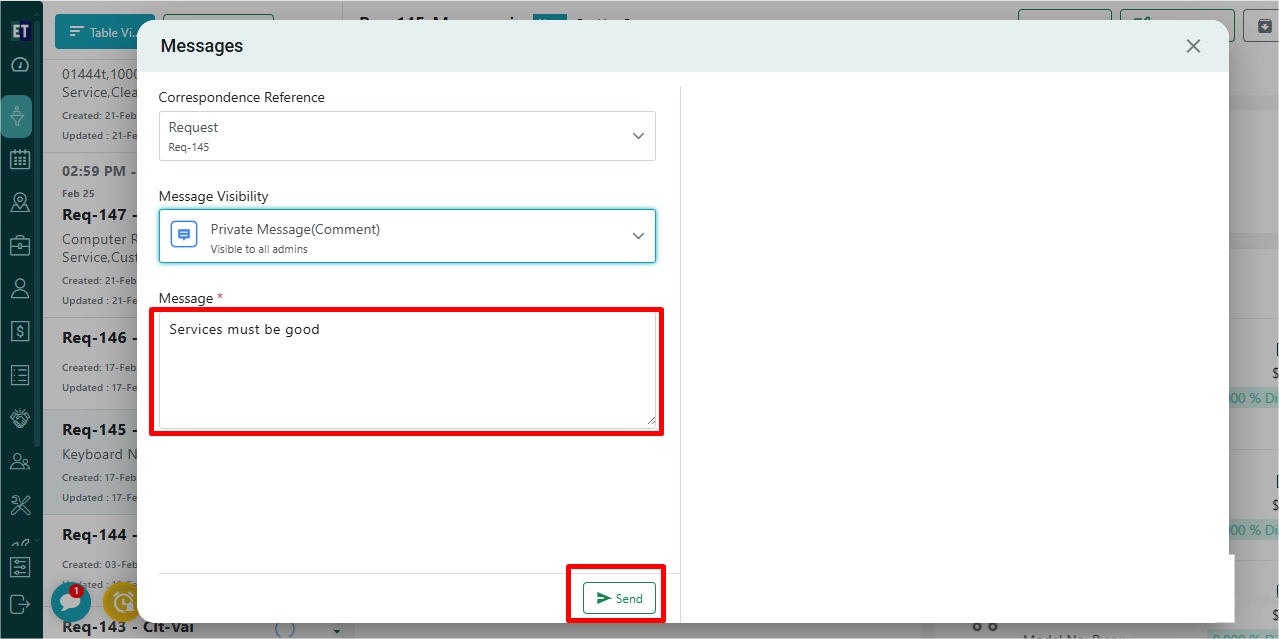Click the logout icon at sidebar bottom
1279x639 pixels.
pos(20,604)
